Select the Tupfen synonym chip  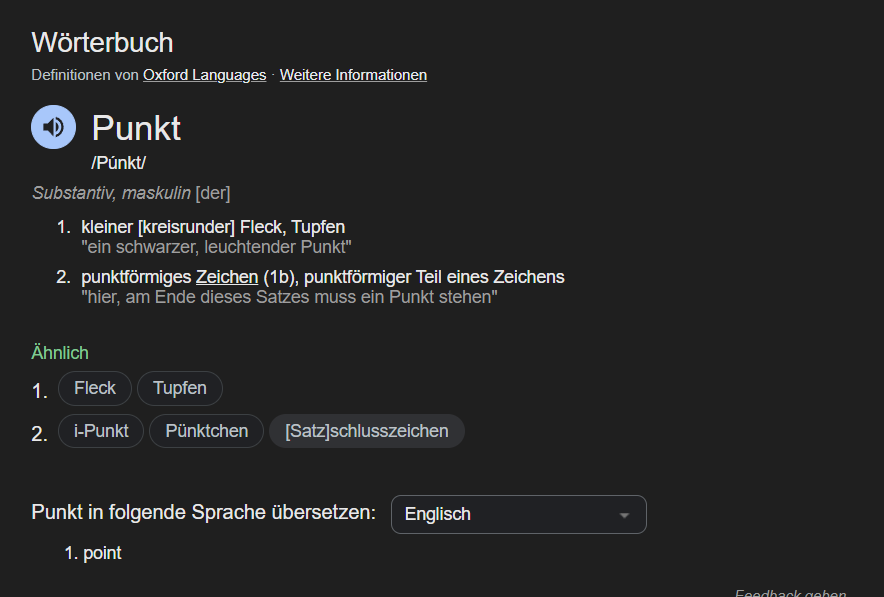180,388
